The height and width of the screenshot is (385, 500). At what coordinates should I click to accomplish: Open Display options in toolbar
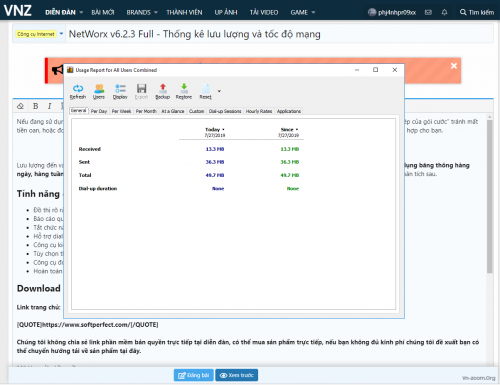[120, 92]
